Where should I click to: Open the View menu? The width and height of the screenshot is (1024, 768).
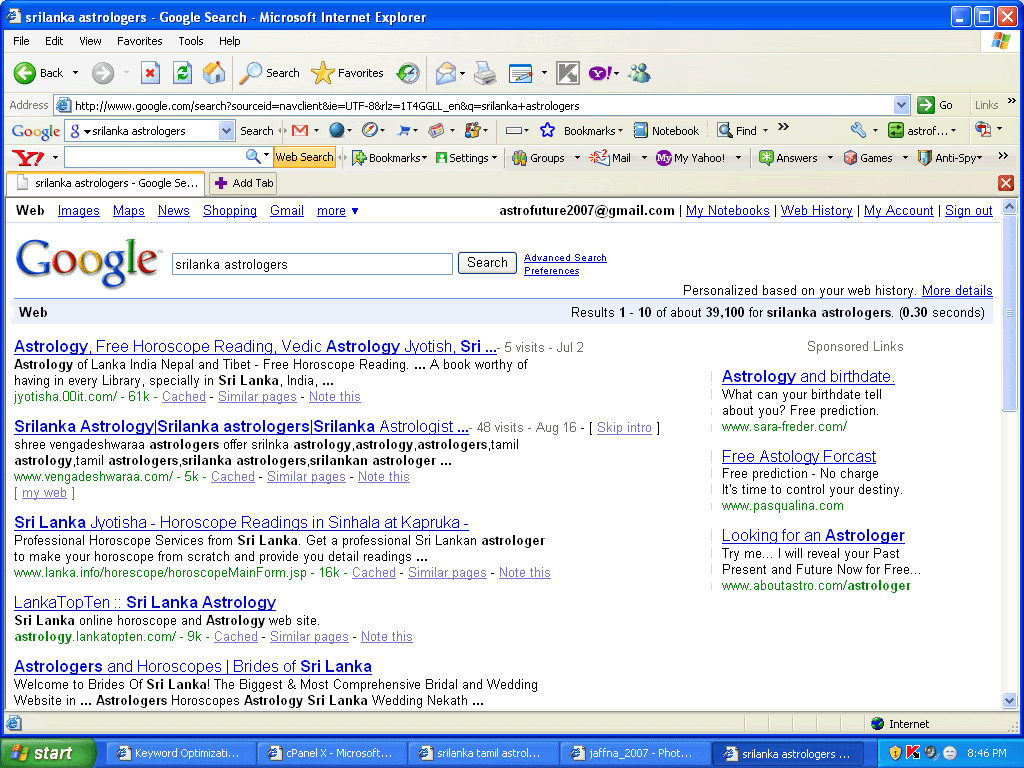coord(90,40)
